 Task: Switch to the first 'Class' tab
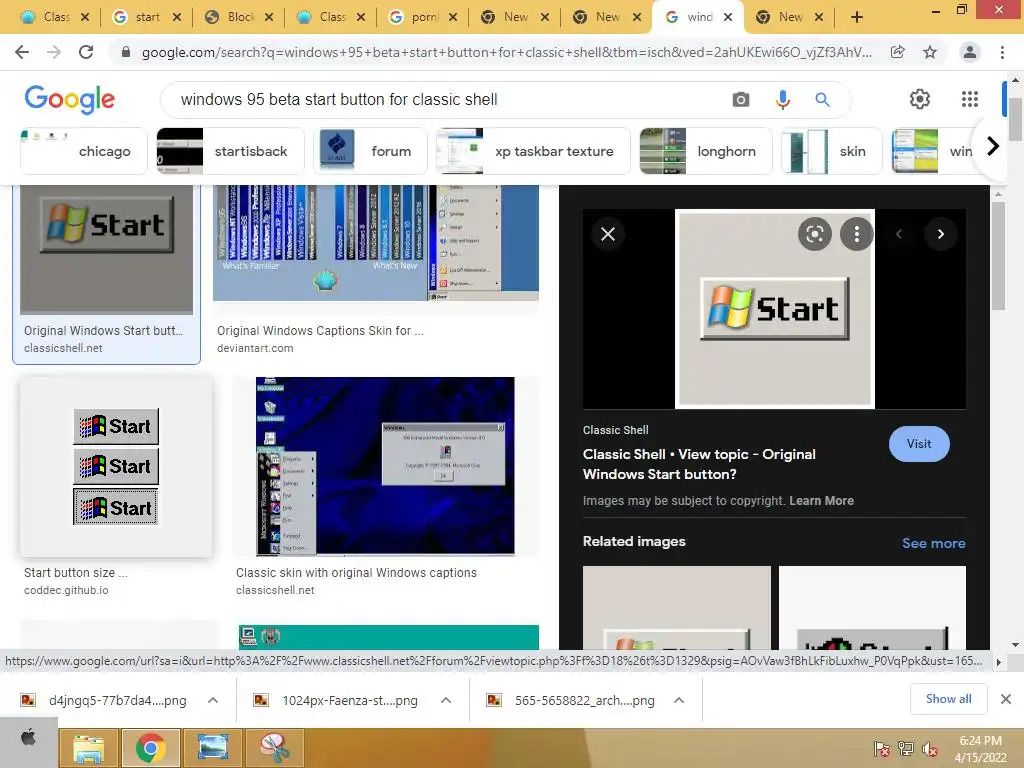click(55, 18)
